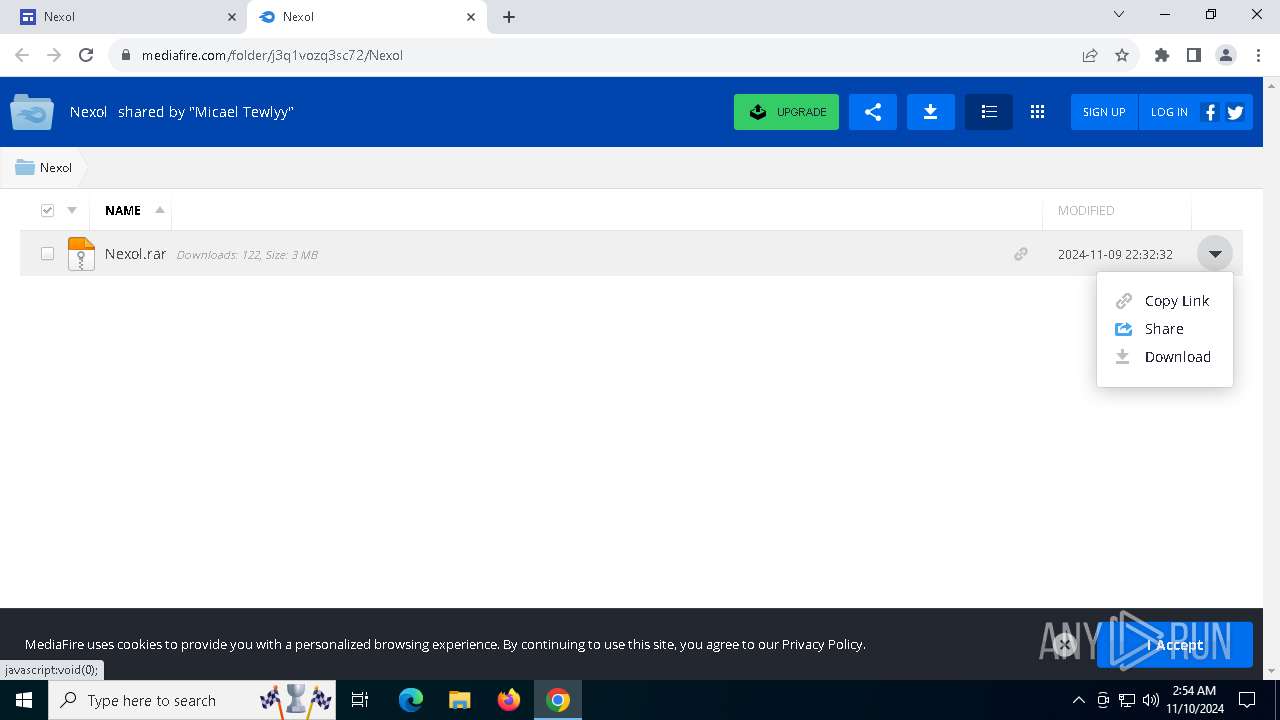Image resolution: width=1280 pixels, height=720 pixels.
Task: Sort by NAME column header
Action: [123, 210]
